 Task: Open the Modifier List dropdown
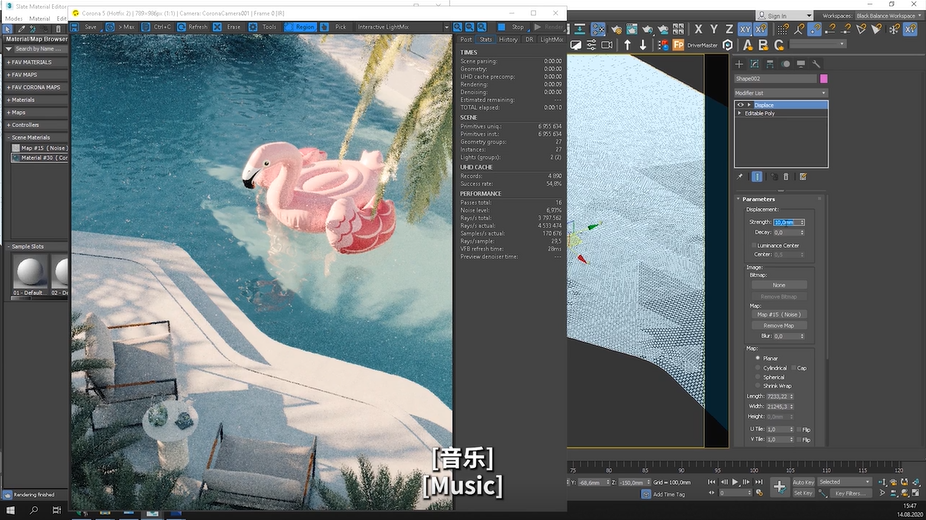(781, 93)
